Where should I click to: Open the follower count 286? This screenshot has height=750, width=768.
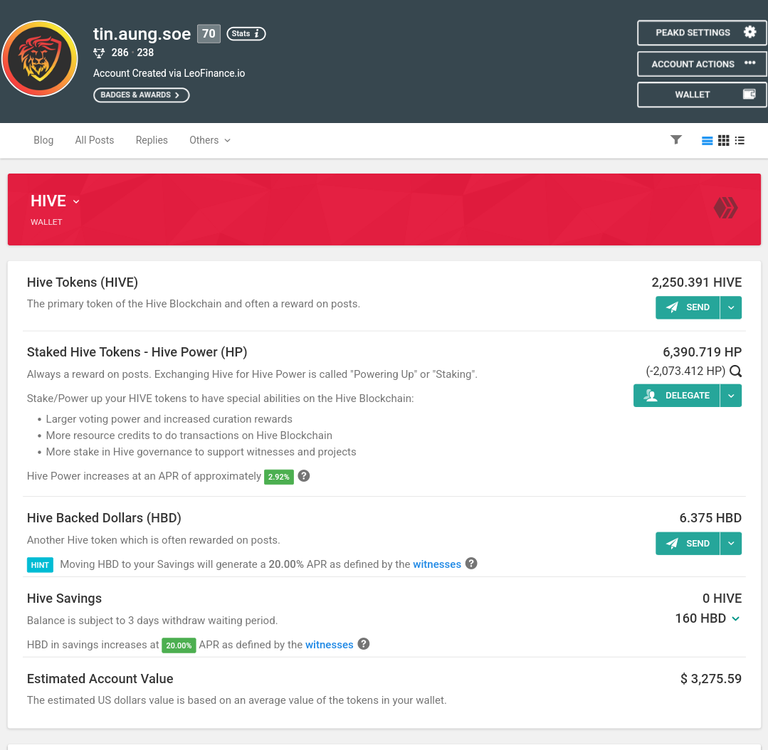120,52
